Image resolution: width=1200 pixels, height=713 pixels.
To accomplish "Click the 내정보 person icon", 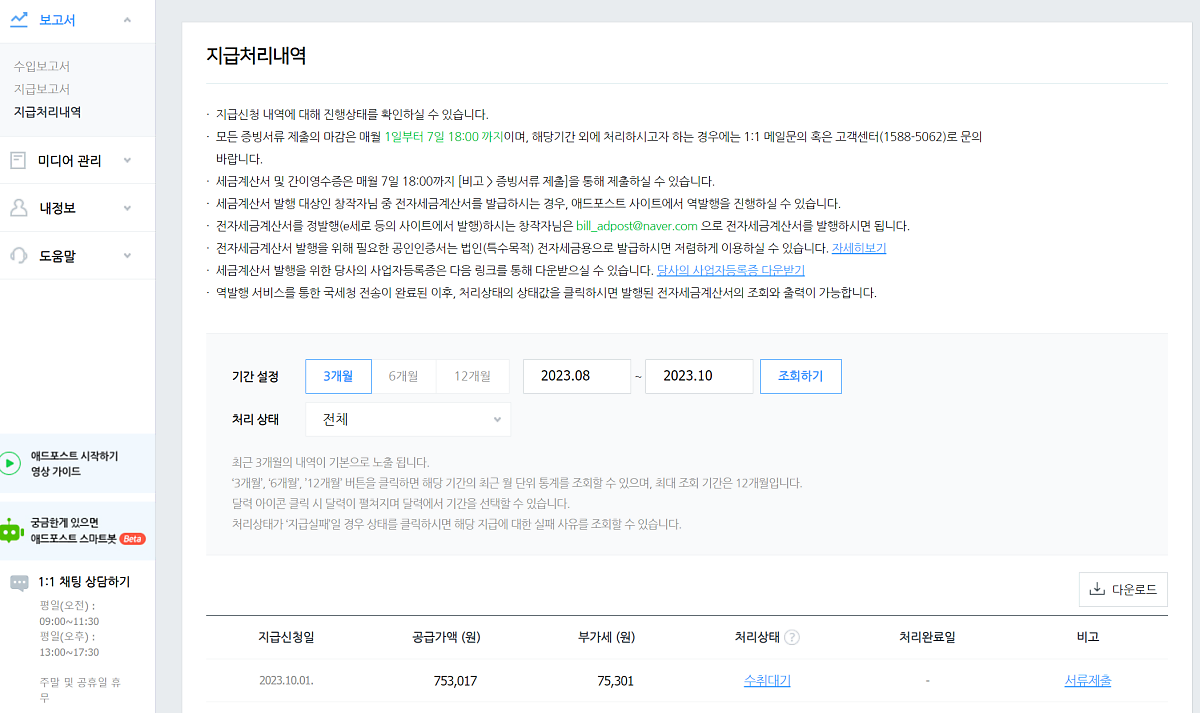I will pos(18,208).
